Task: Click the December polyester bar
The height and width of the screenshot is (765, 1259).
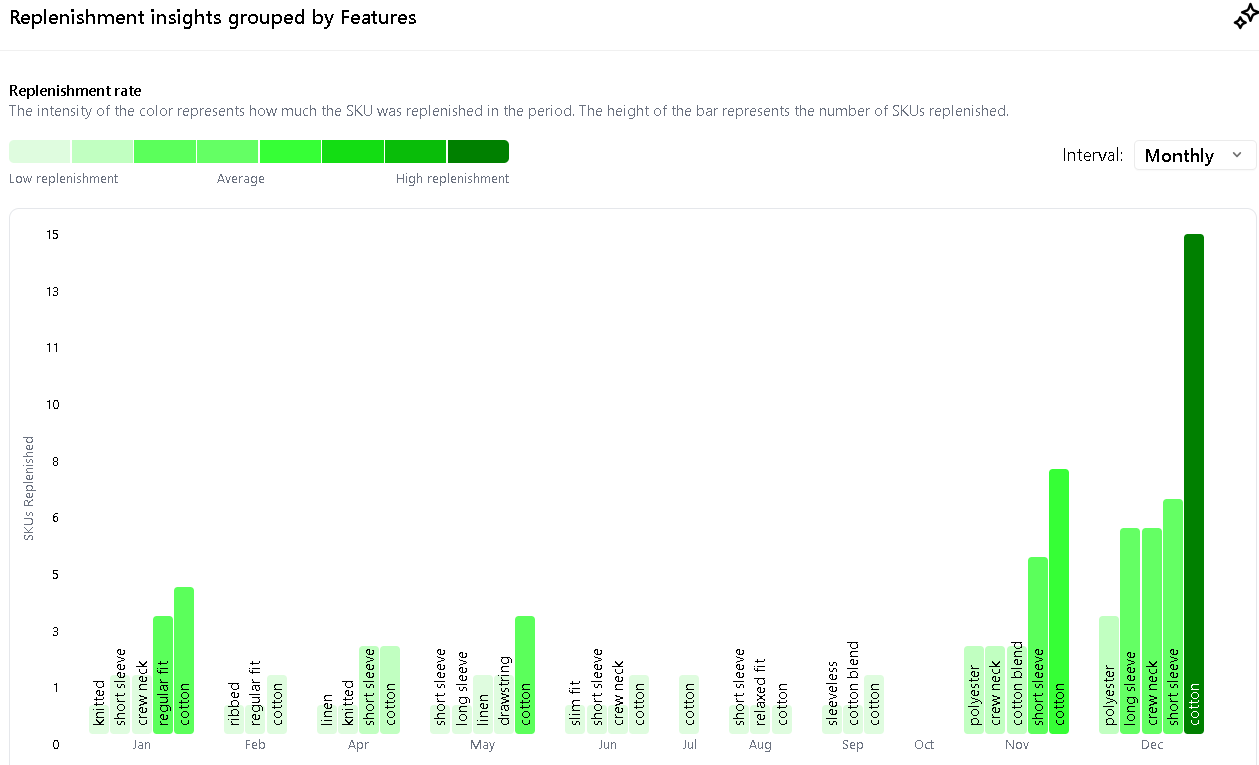Action: (1109, 674)
